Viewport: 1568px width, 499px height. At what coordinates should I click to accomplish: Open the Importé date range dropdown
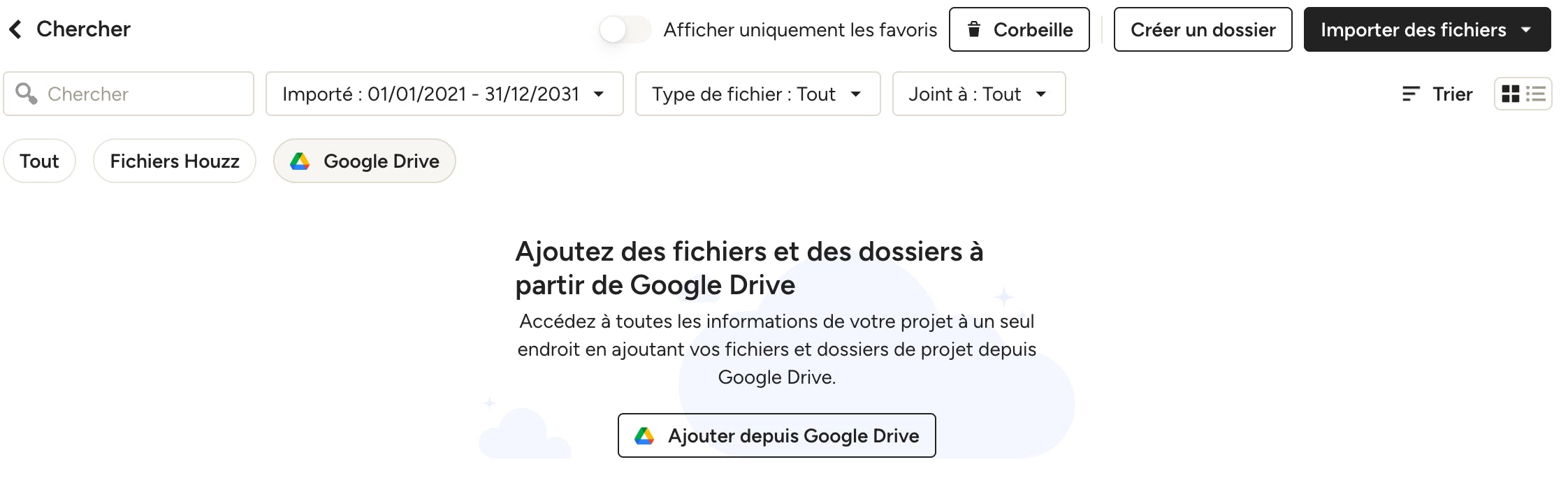click(444, 94)
